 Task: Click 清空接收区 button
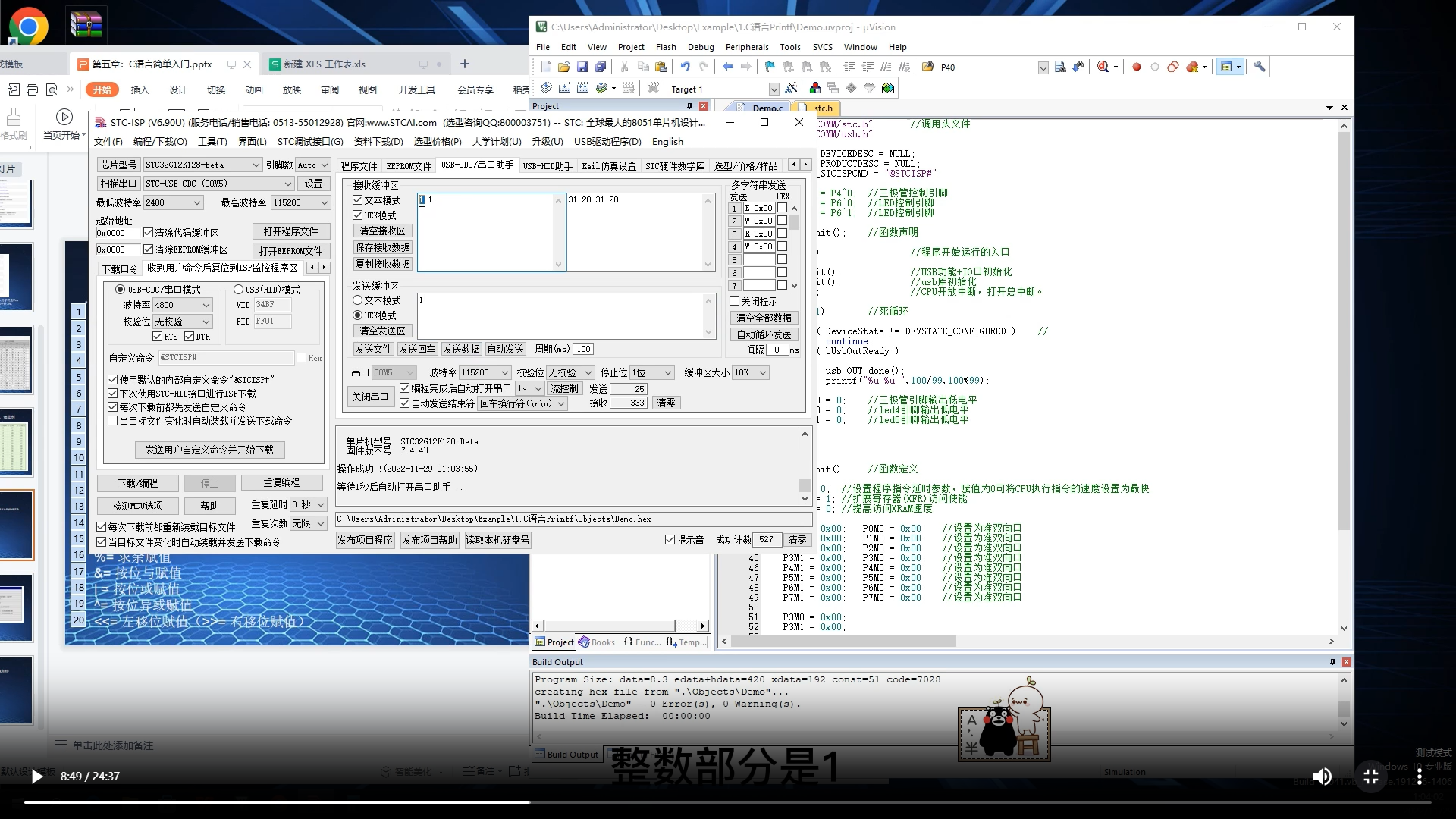tap(383, 231)
